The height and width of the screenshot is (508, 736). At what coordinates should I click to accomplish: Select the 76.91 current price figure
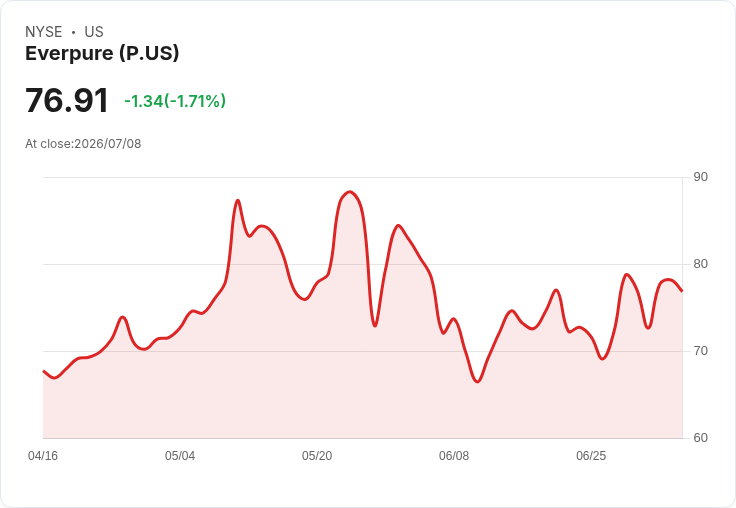coord(67,100)
